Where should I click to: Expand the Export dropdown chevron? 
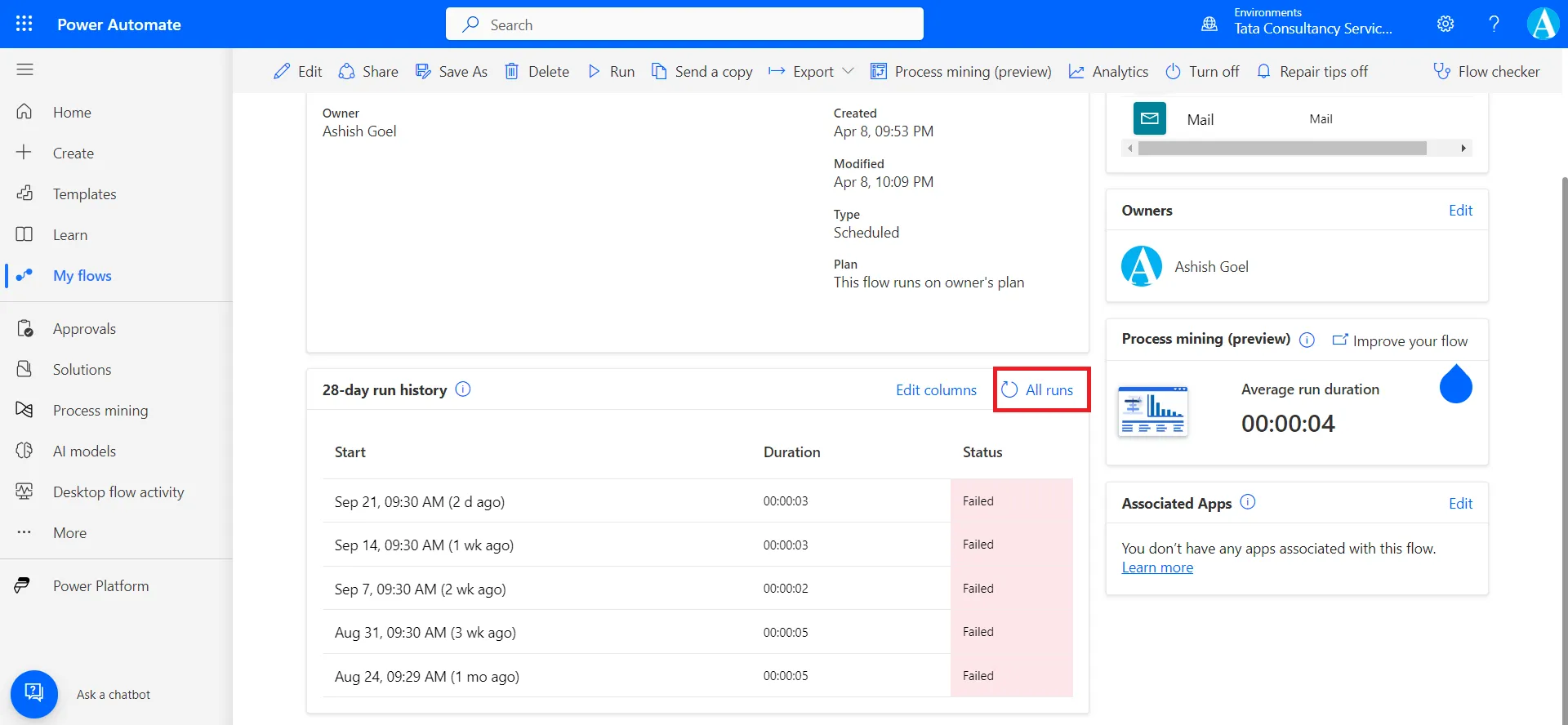(x=848, y=71)
